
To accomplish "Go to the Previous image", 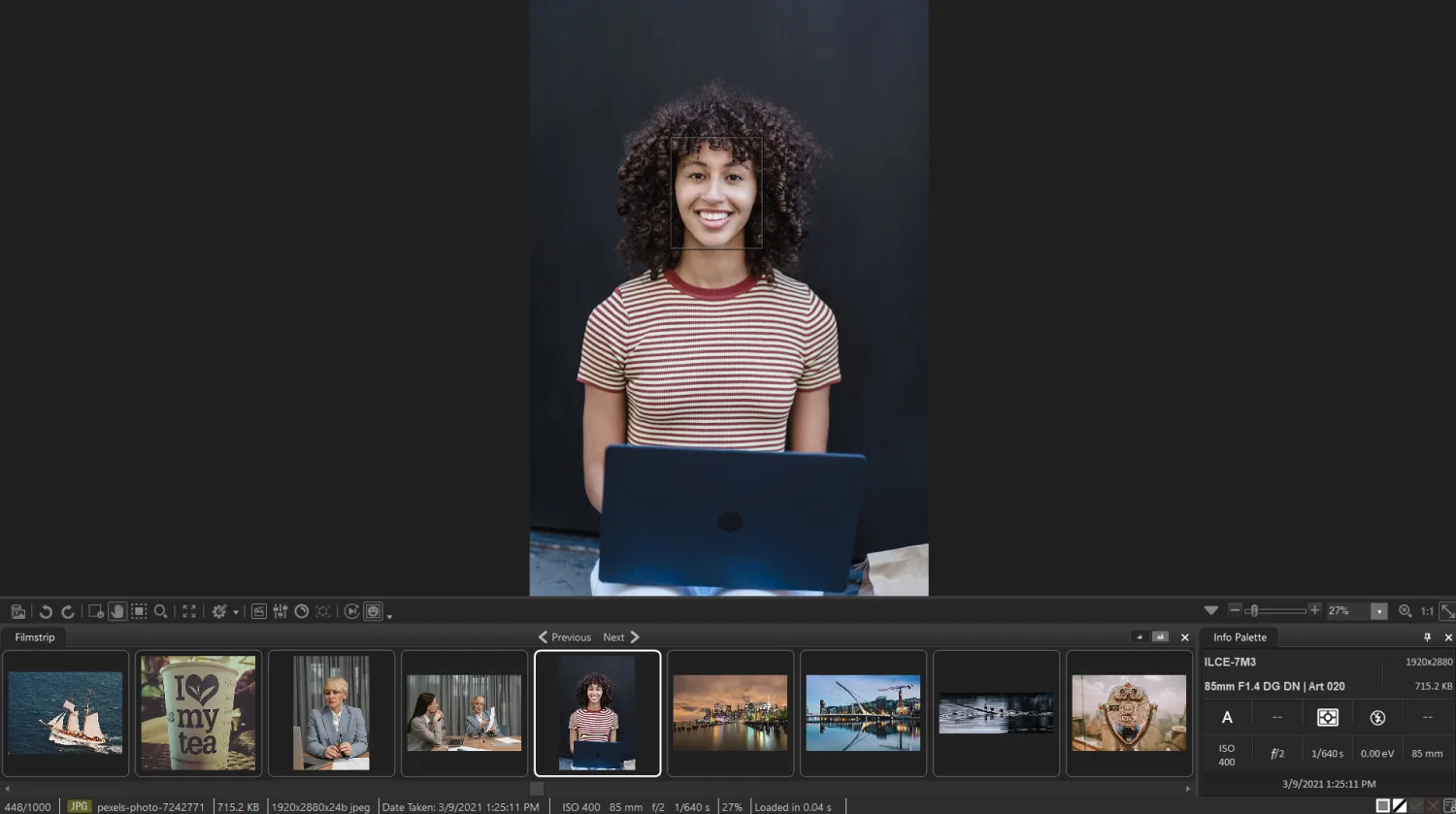I will pos(565,637).
